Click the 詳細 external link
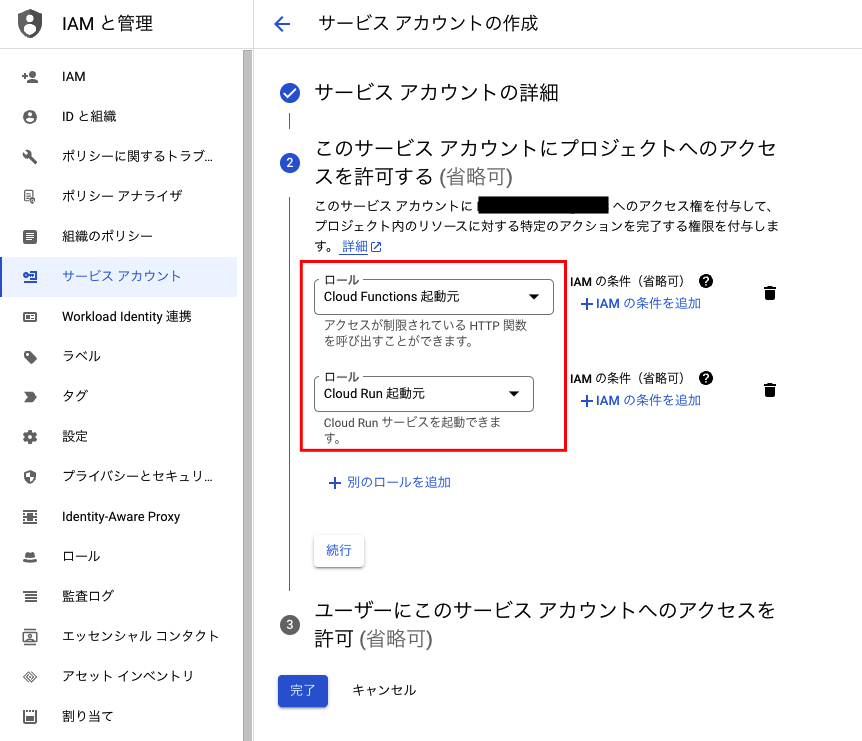 point(361,246)
